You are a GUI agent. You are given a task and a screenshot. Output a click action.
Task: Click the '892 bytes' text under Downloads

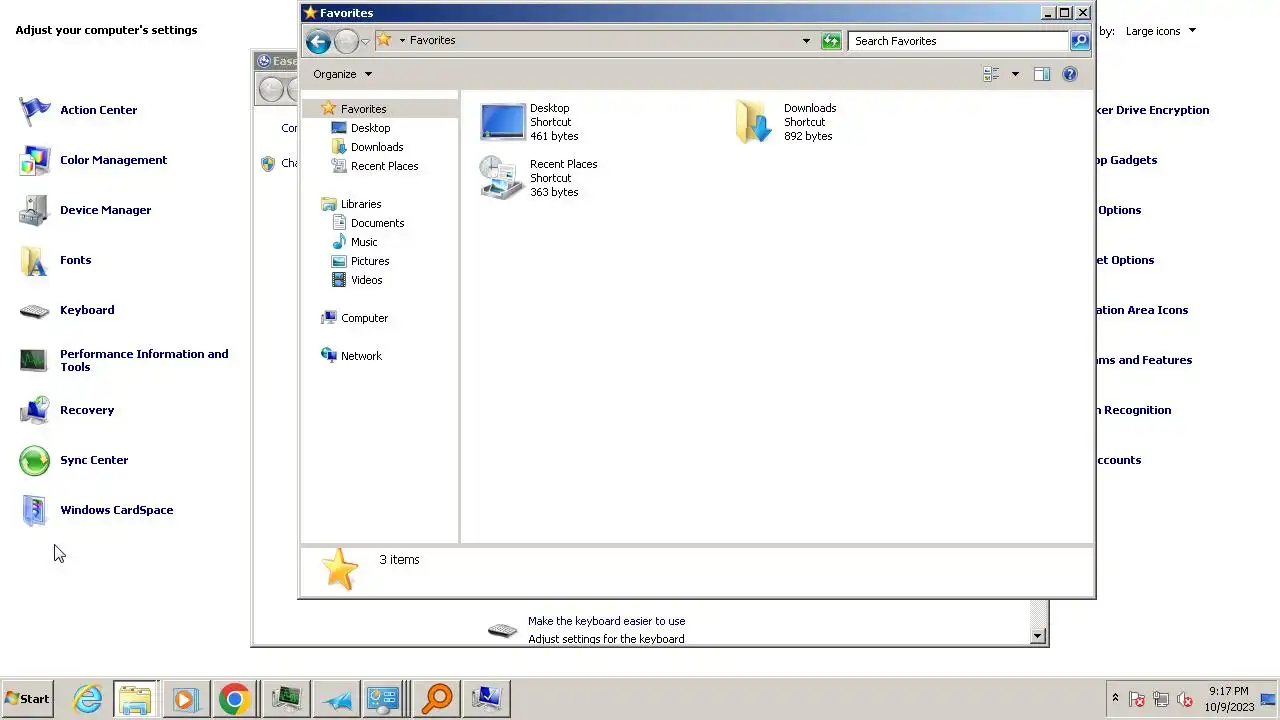(x=808, y=136)
